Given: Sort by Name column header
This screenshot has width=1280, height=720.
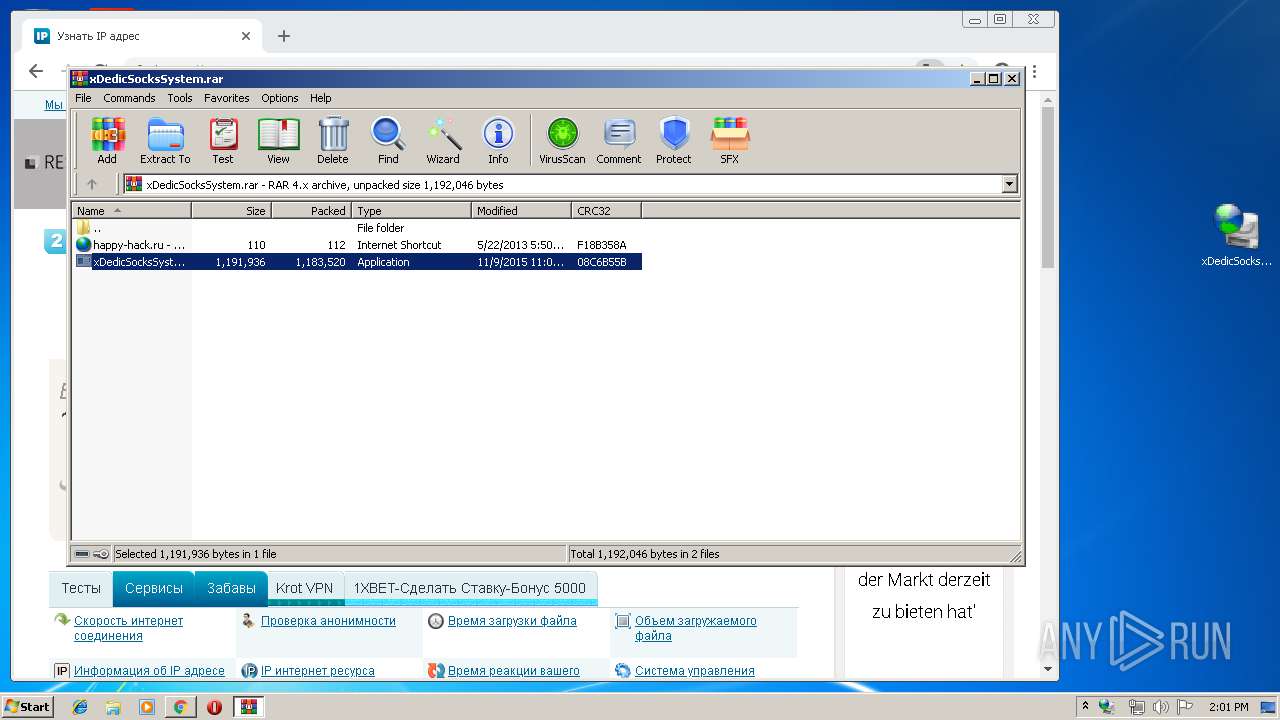Looking at the screenshot, I should 132,210.
